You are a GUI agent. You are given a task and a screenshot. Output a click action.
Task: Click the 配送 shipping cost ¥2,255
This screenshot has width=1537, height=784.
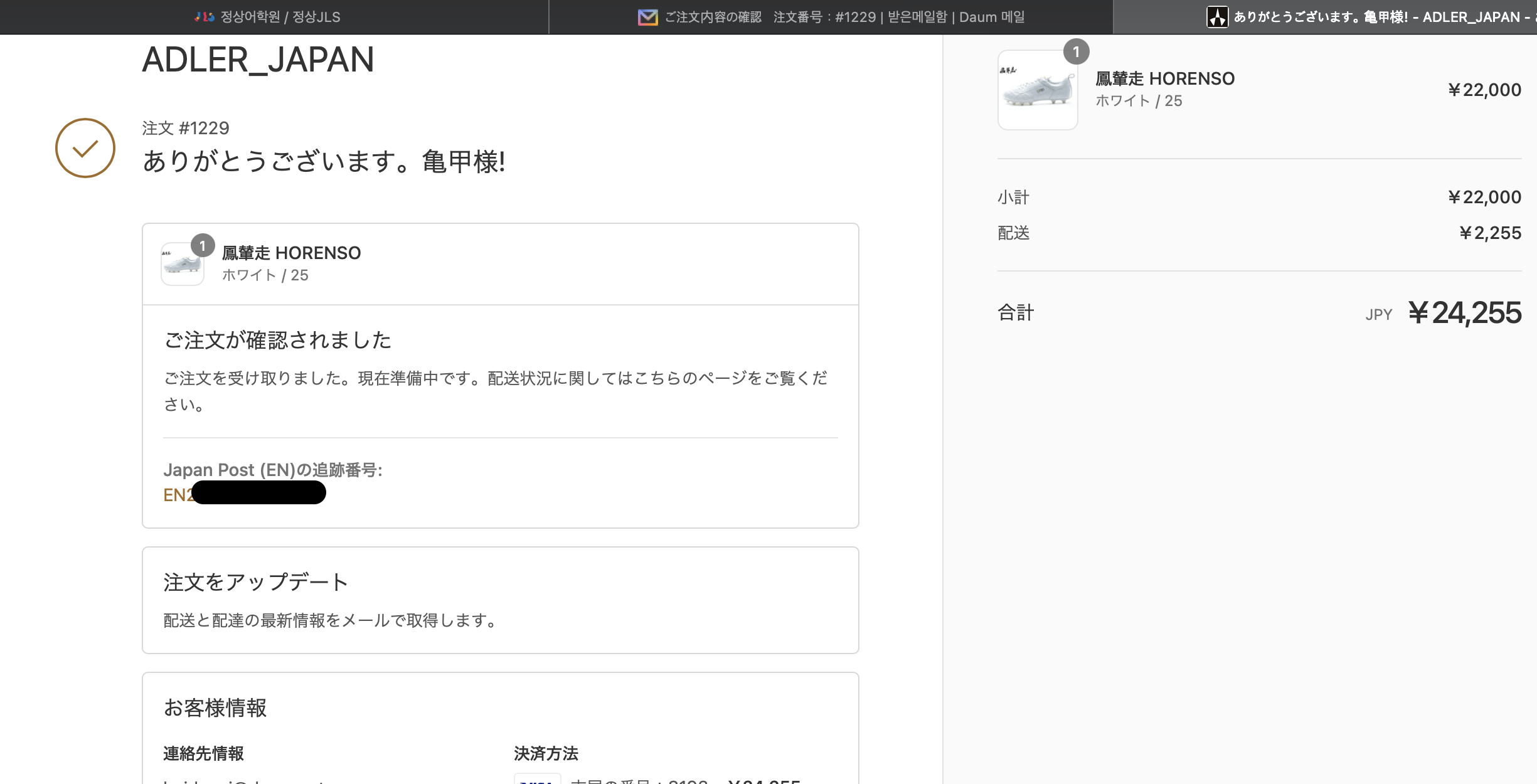tap(1490, 233)
